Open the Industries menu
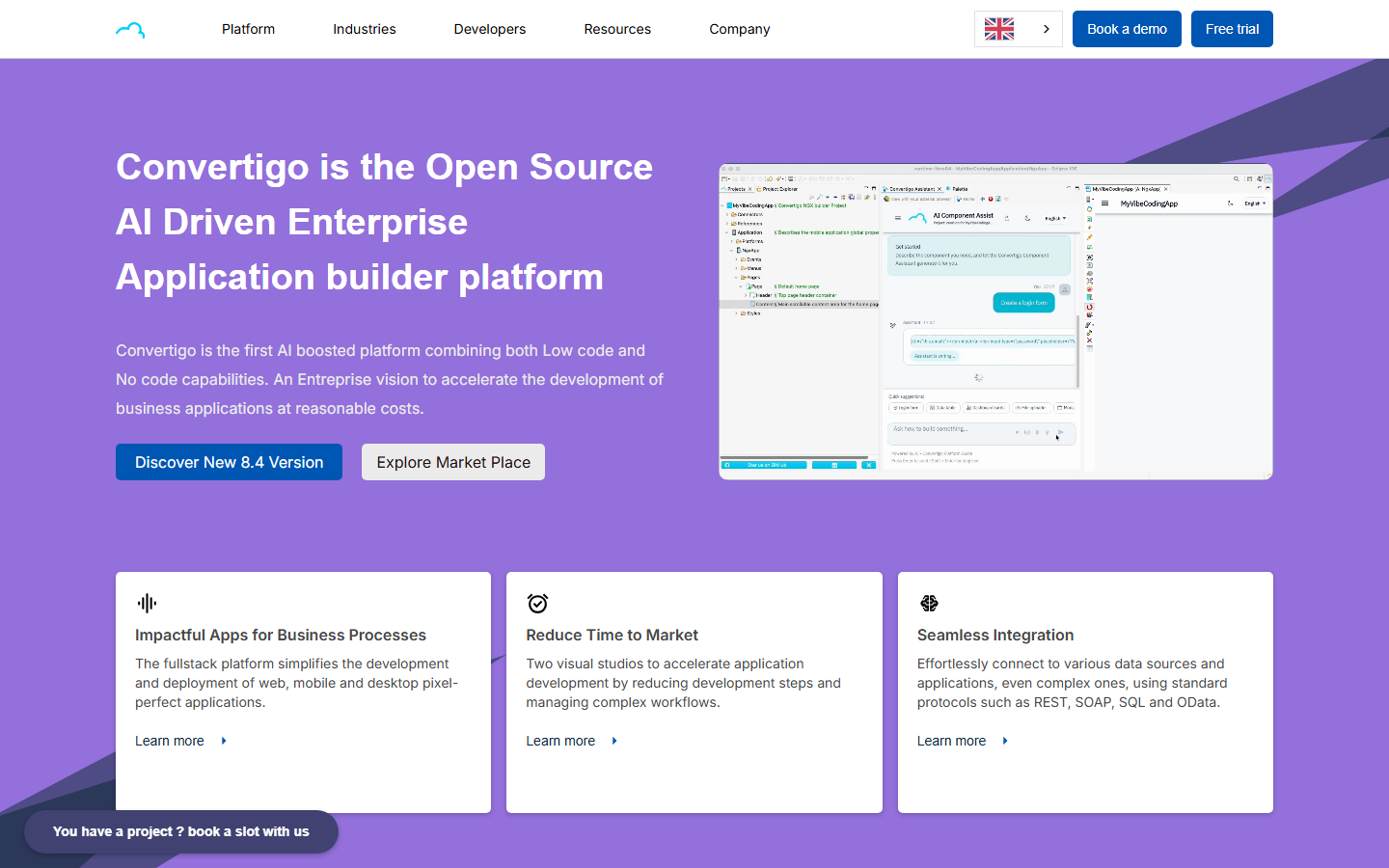This screenshot has width=1389, height=868. pyautogui.click(x=365, y=29)
